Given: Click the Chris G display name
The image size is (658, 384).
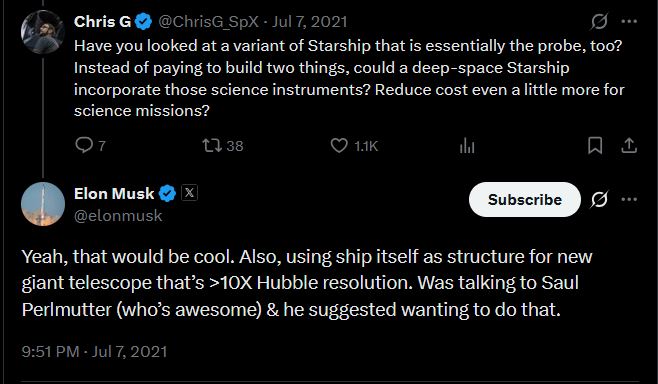Looking at the screenshot, I should [x=102, y=21].
